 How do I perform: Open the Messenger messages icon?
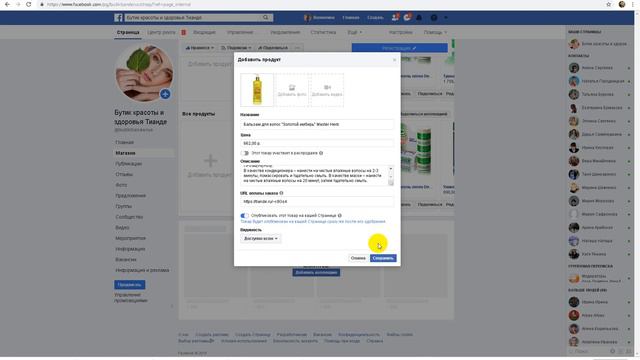pyautogui.click(x=407, y=18)
